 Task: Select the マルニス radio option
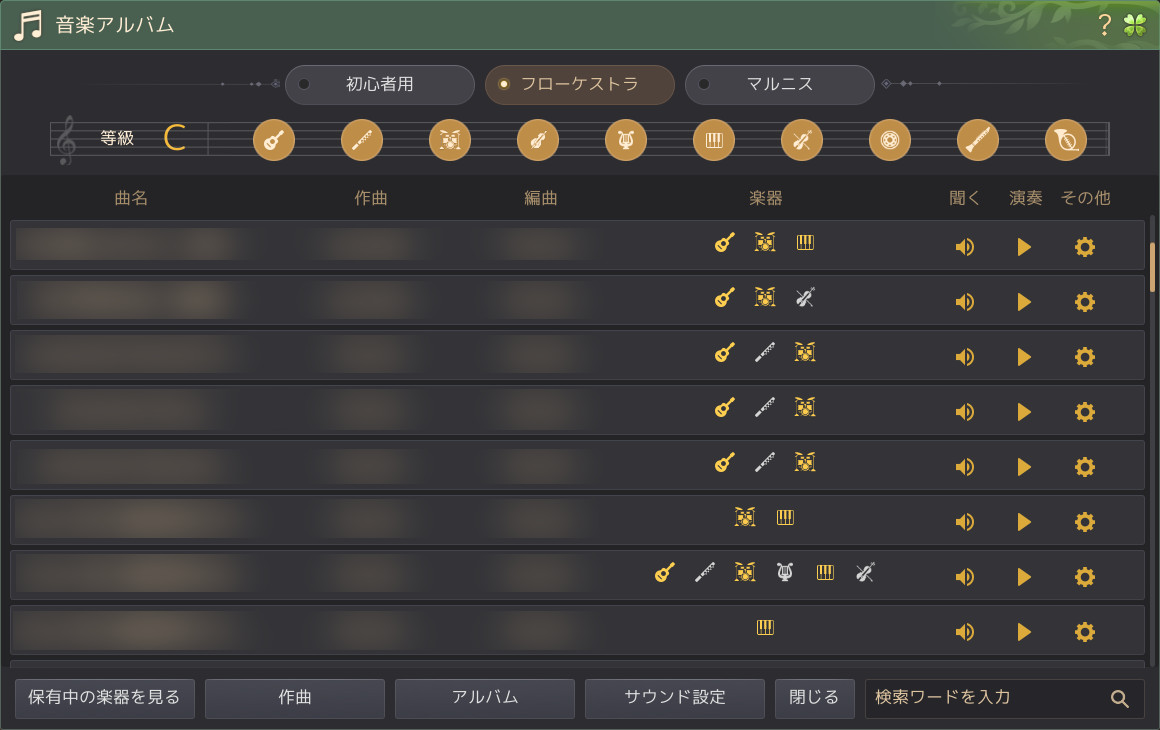tap(779, 85)
